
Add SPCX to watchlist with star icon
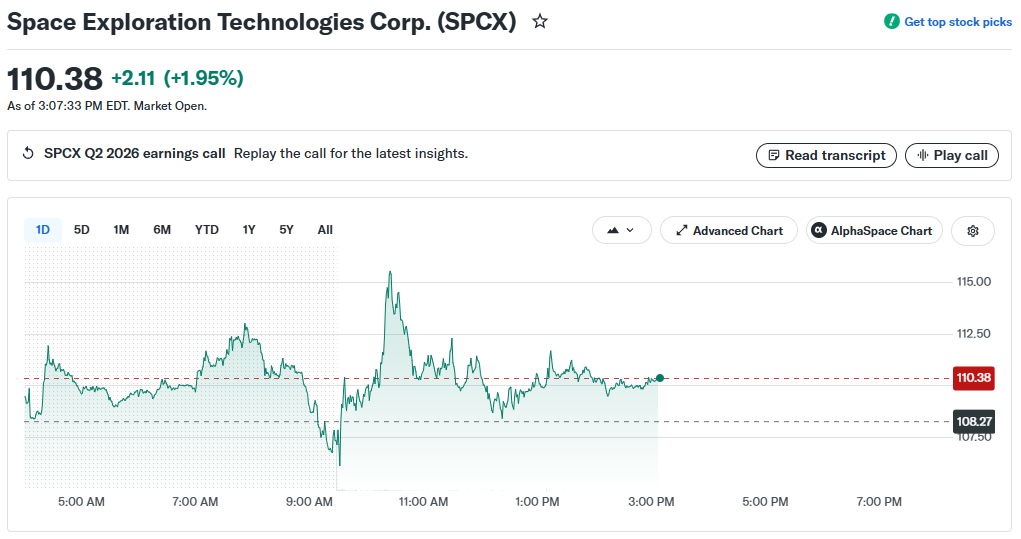point(540,21)
